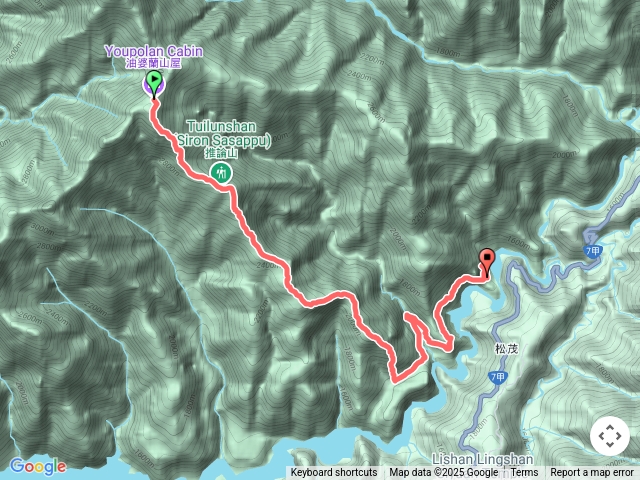Toggle fullscreen map view button
This screenshot has height=480, width=640.
tap(610, 436)
